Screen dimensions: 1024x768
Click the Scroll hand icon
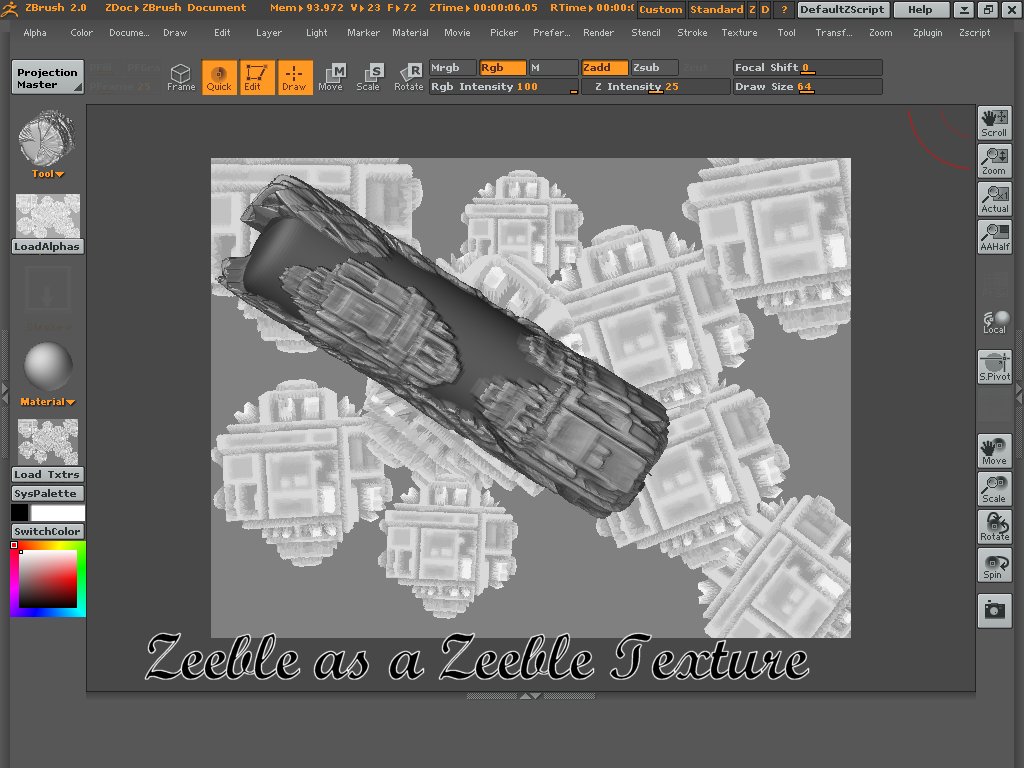994,123
